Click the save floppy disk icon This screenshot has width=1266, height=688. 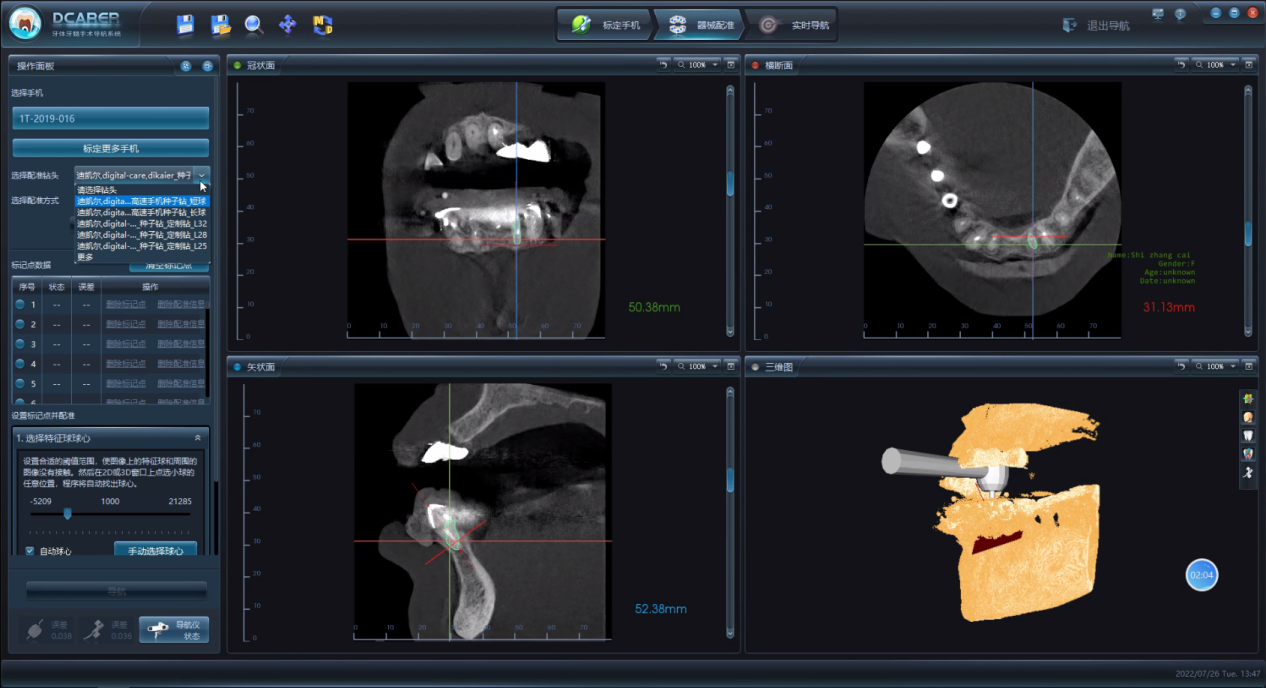[185, 25]
